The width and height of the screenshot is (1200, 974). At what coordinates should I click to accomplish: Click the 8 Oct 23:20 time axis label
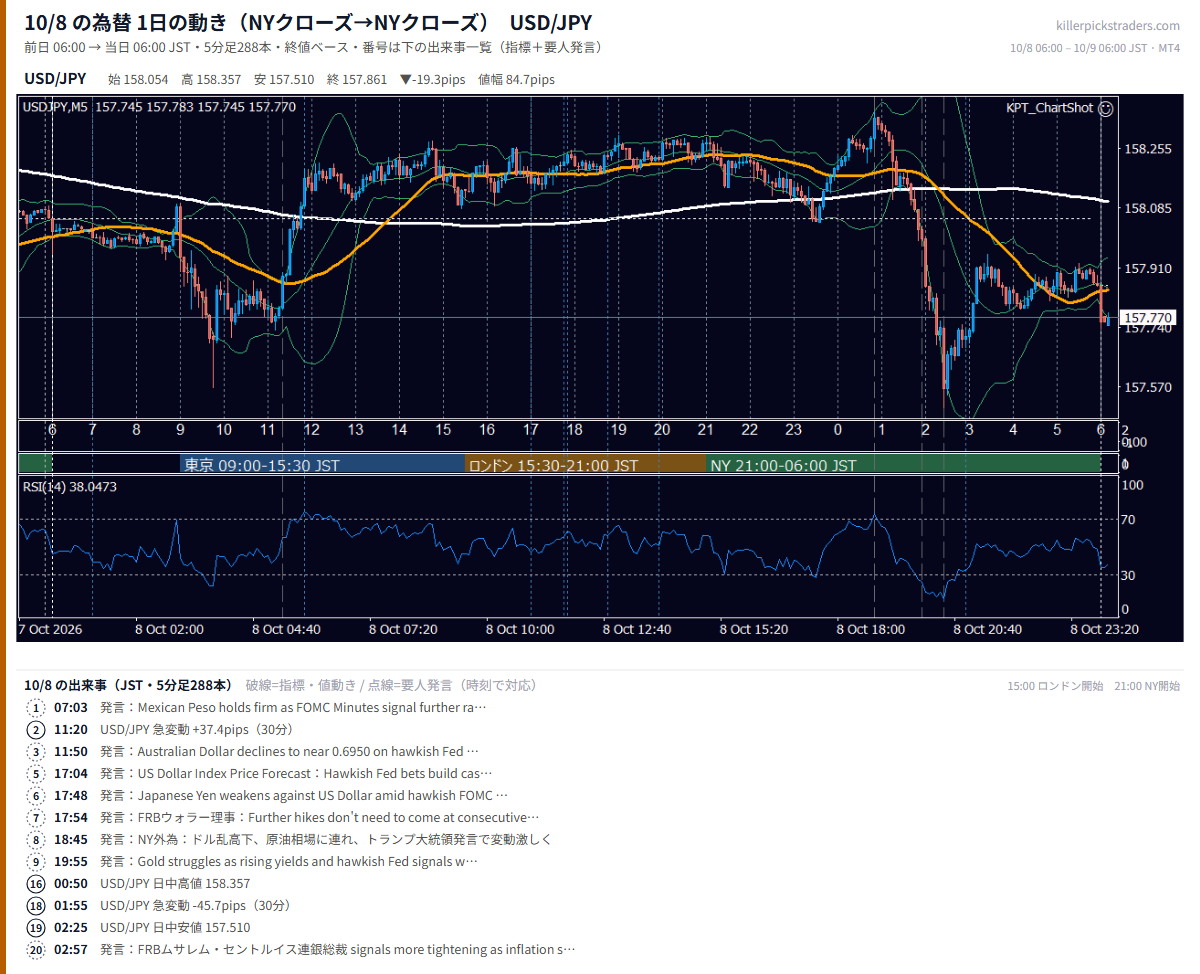tap(1105, 629)
